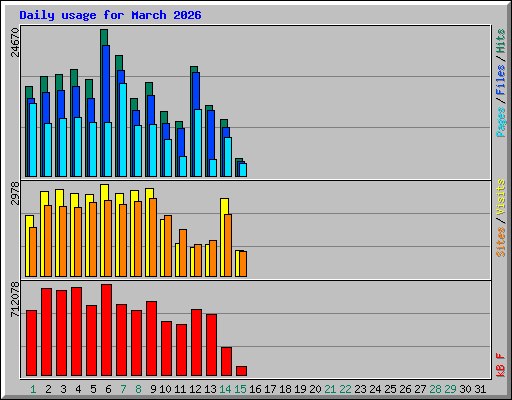The image size is (512, 400).
Task: Select green day label 29 on the x-axis
Action: point(450,389)
